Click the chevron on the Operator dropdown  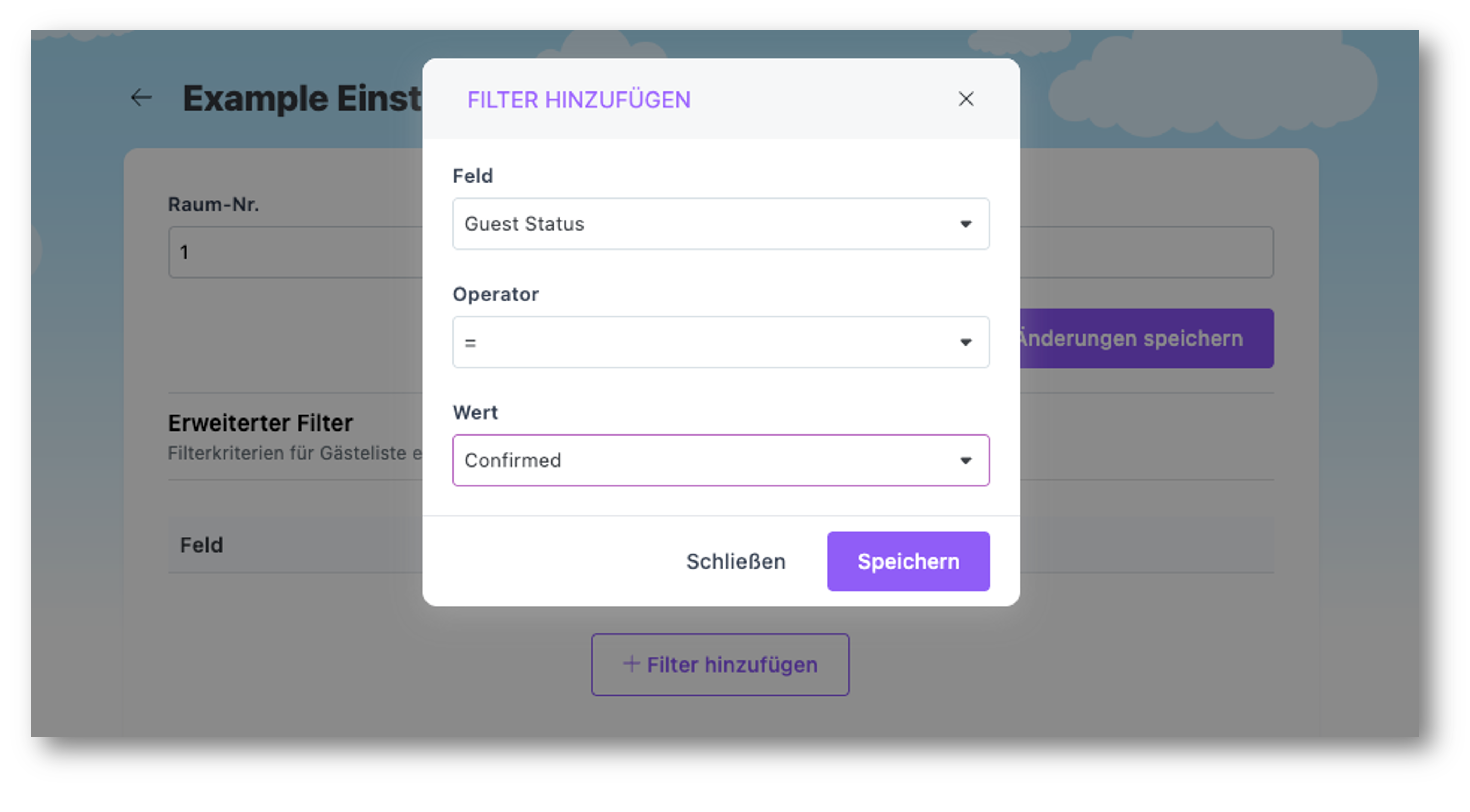[966, 342]
